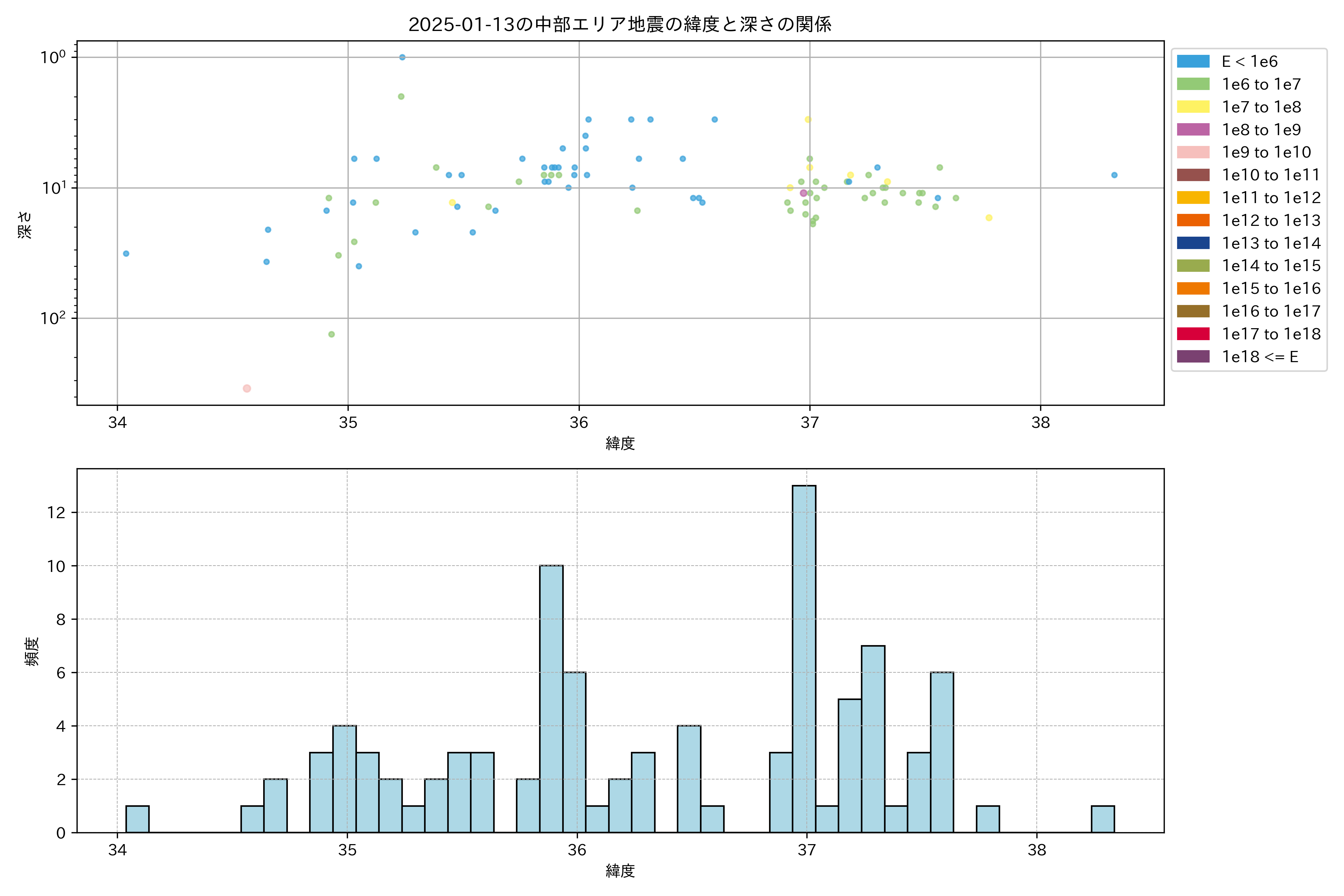Click the magenta 1e8 to 1e9 legend swatch

pos(1192,129)
